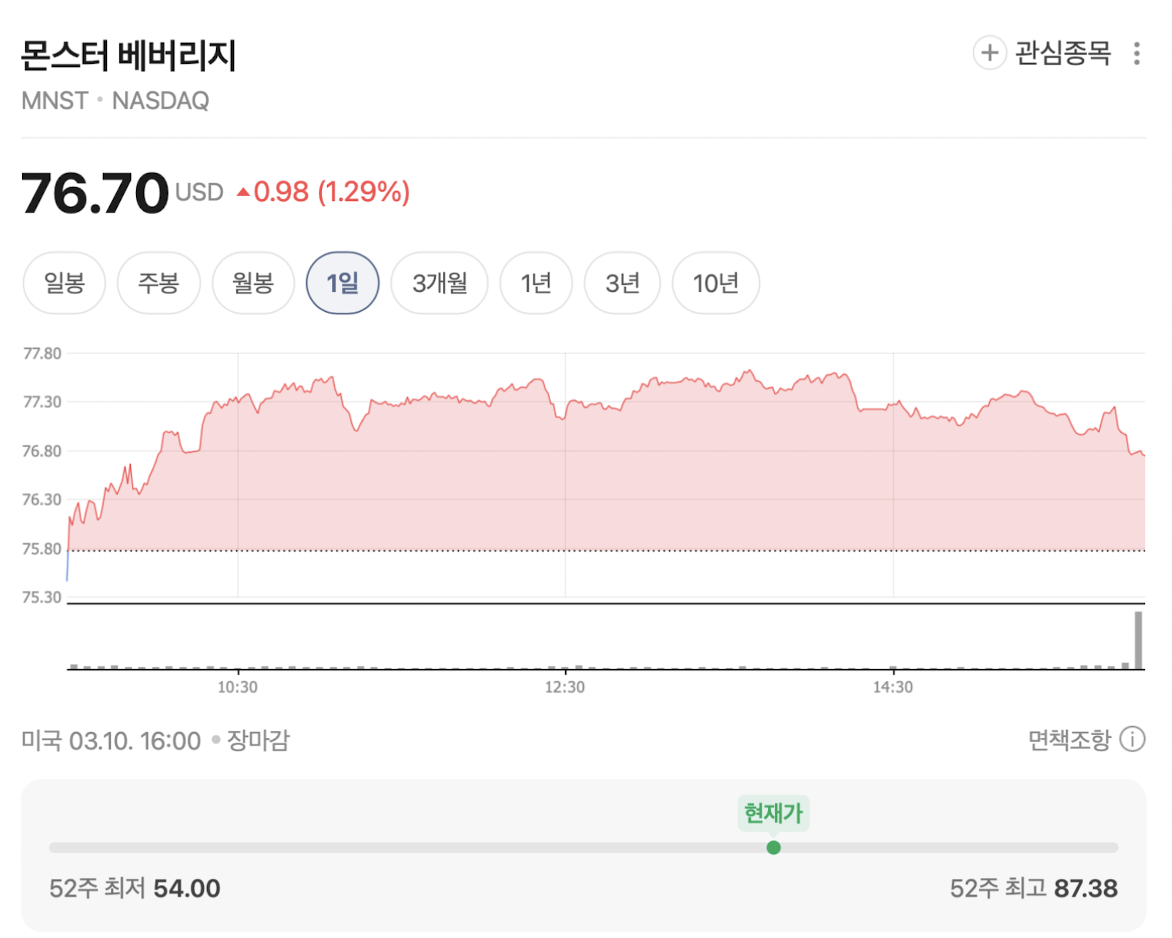Click the 12:30 time axis marker
The image size is (1172, 938).
[x=565, y=687]
